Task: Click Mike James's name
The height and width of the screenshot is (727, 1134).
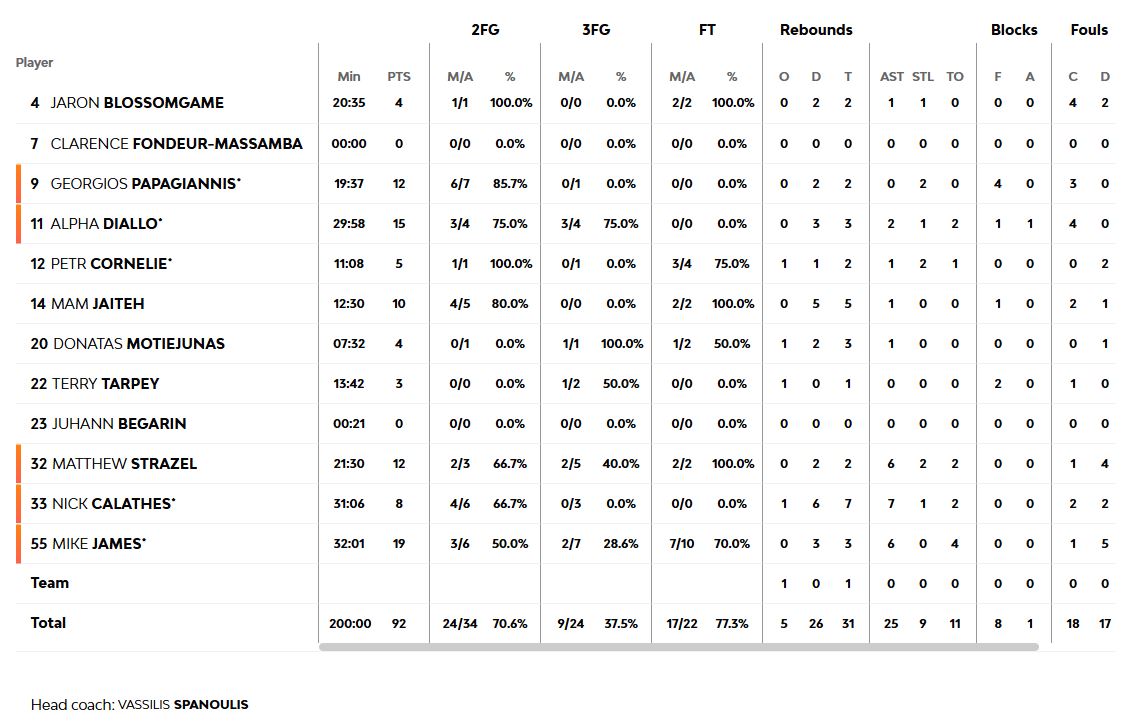Action: (98, 544)
